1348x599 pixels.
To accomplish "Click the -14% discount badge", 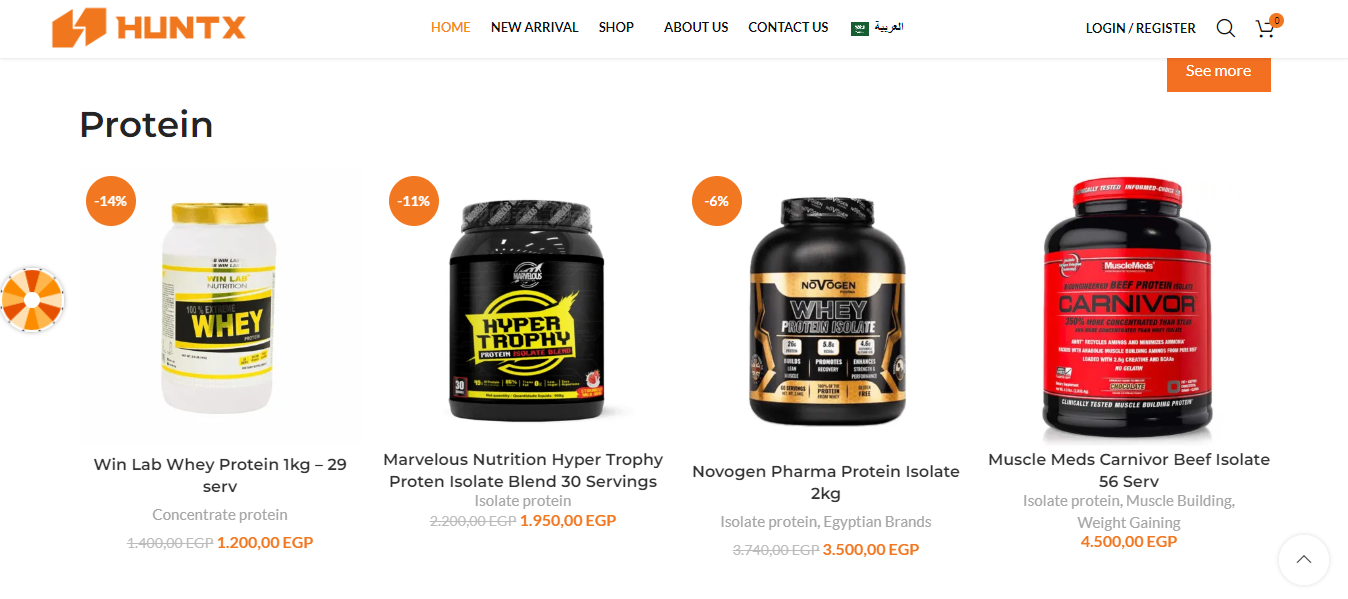I will [x=111, y=201].
